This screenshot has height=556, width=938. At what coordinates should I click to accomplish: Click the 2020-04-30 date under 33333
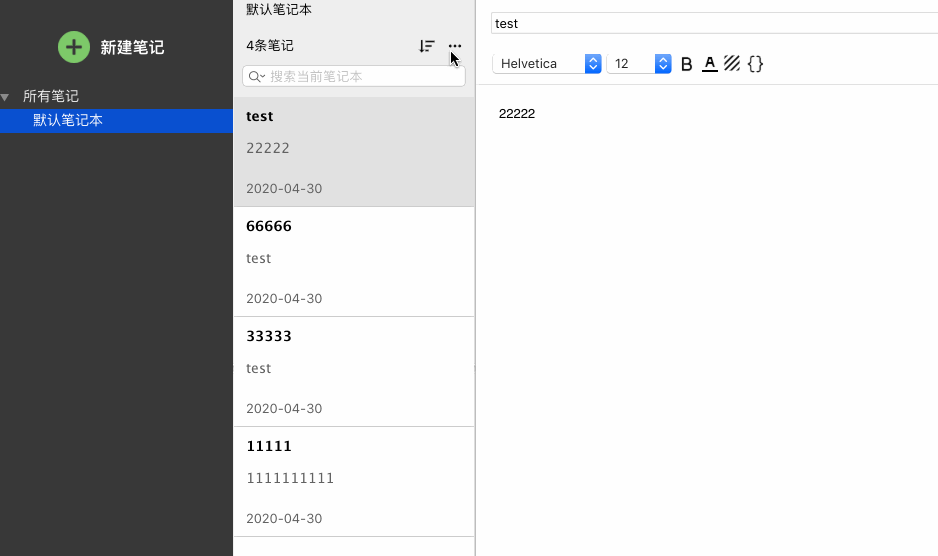point(284,408)
